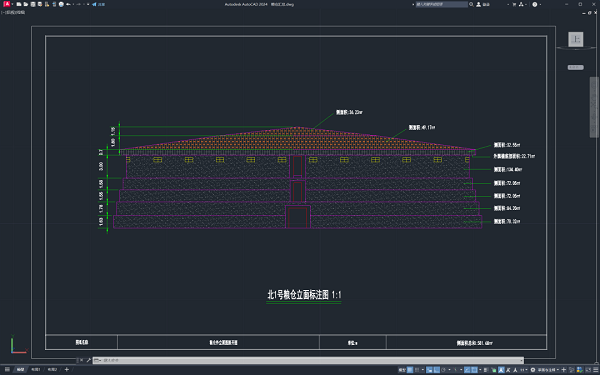Image resolution: width=600 pixels, height=375 pixels.
Task: Click the Plot (print) icon
Action: pos(61,4)
